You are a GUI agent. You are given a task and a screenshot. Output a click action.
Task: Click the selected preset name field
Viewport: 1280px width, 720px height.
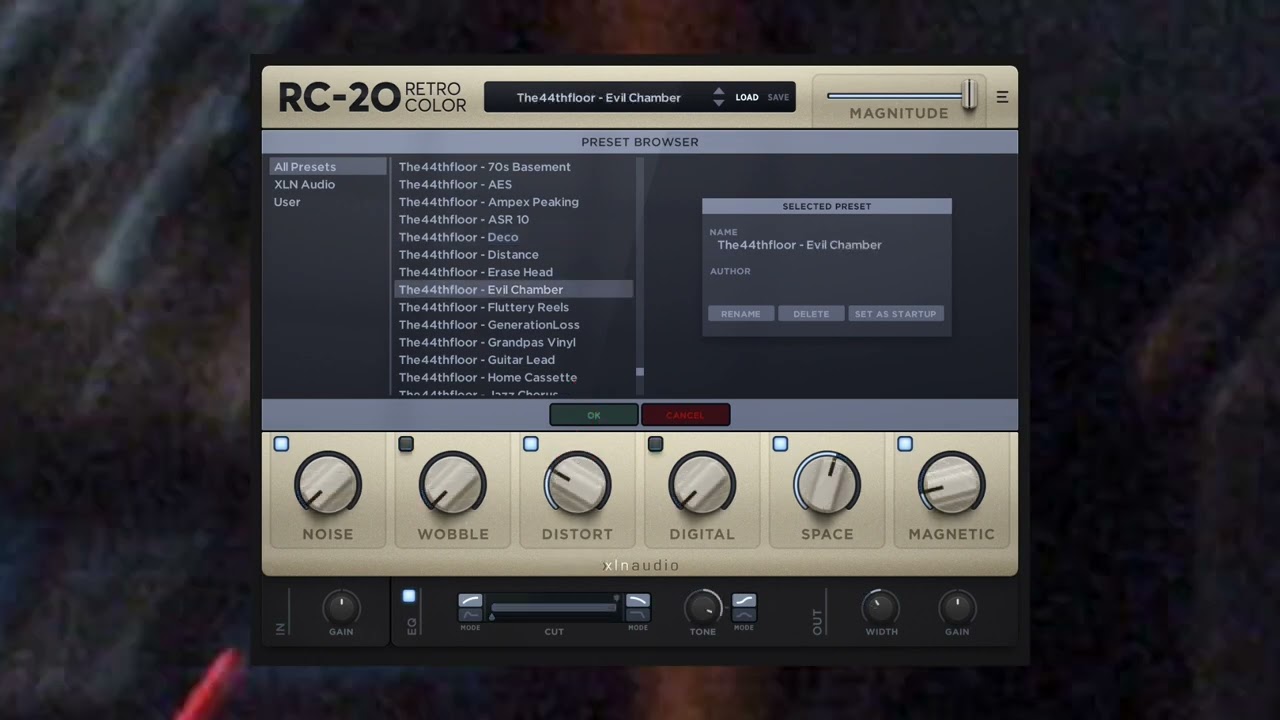(799, 245)
